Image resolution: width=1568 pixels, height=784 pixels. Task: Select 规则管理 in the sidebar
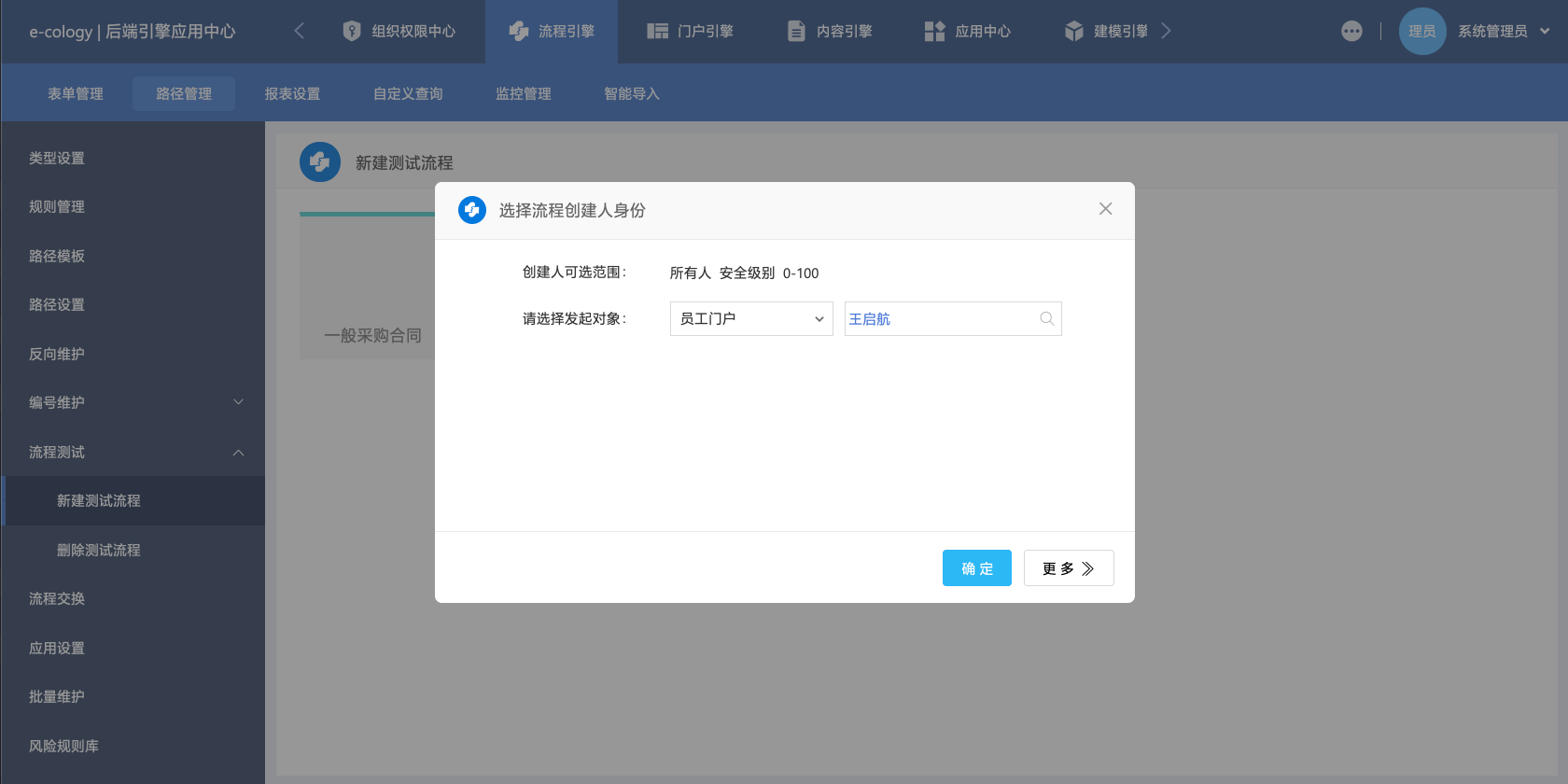(133, 206)
